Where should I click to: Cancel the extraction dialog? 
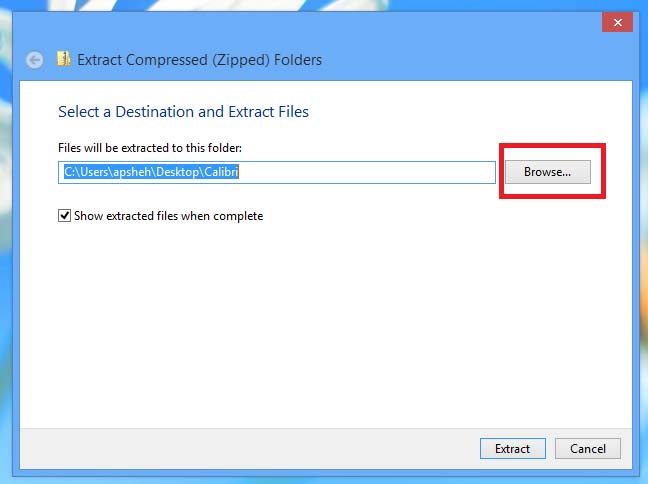pos(587,448)
